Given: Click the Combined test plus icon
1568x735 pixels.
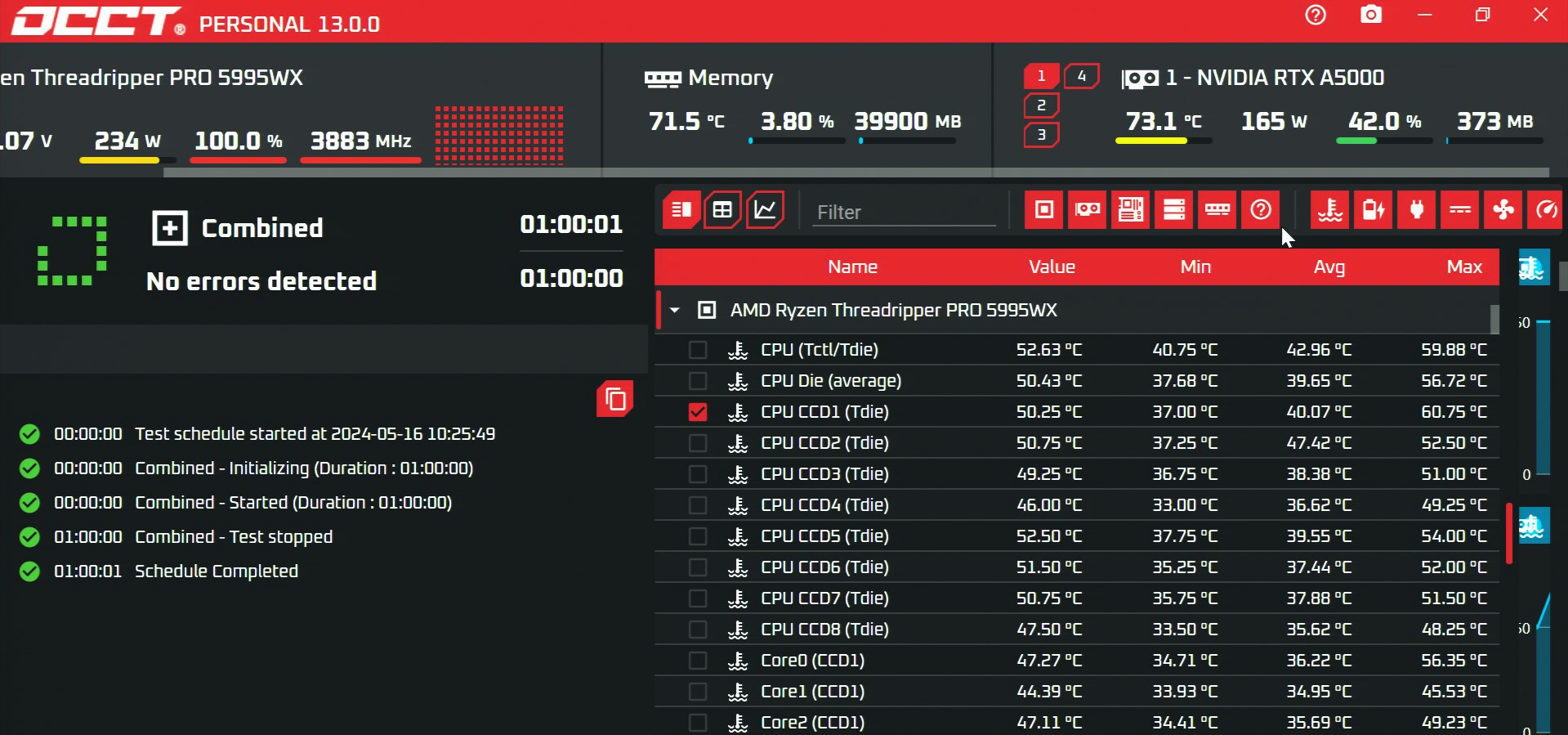Looking at the screenshot, I should 170,228.
